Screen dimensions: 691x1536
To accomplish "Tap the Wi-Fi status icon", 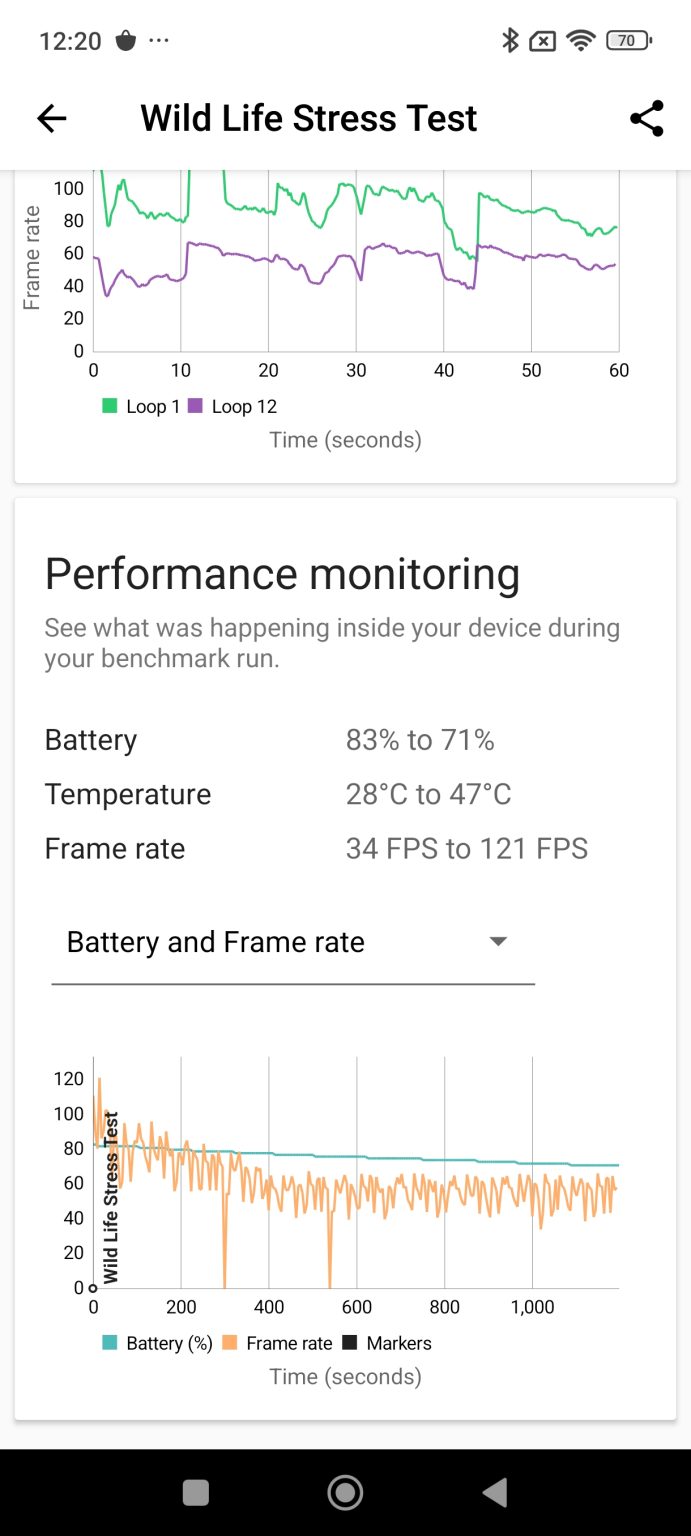I will coord(579,41).
